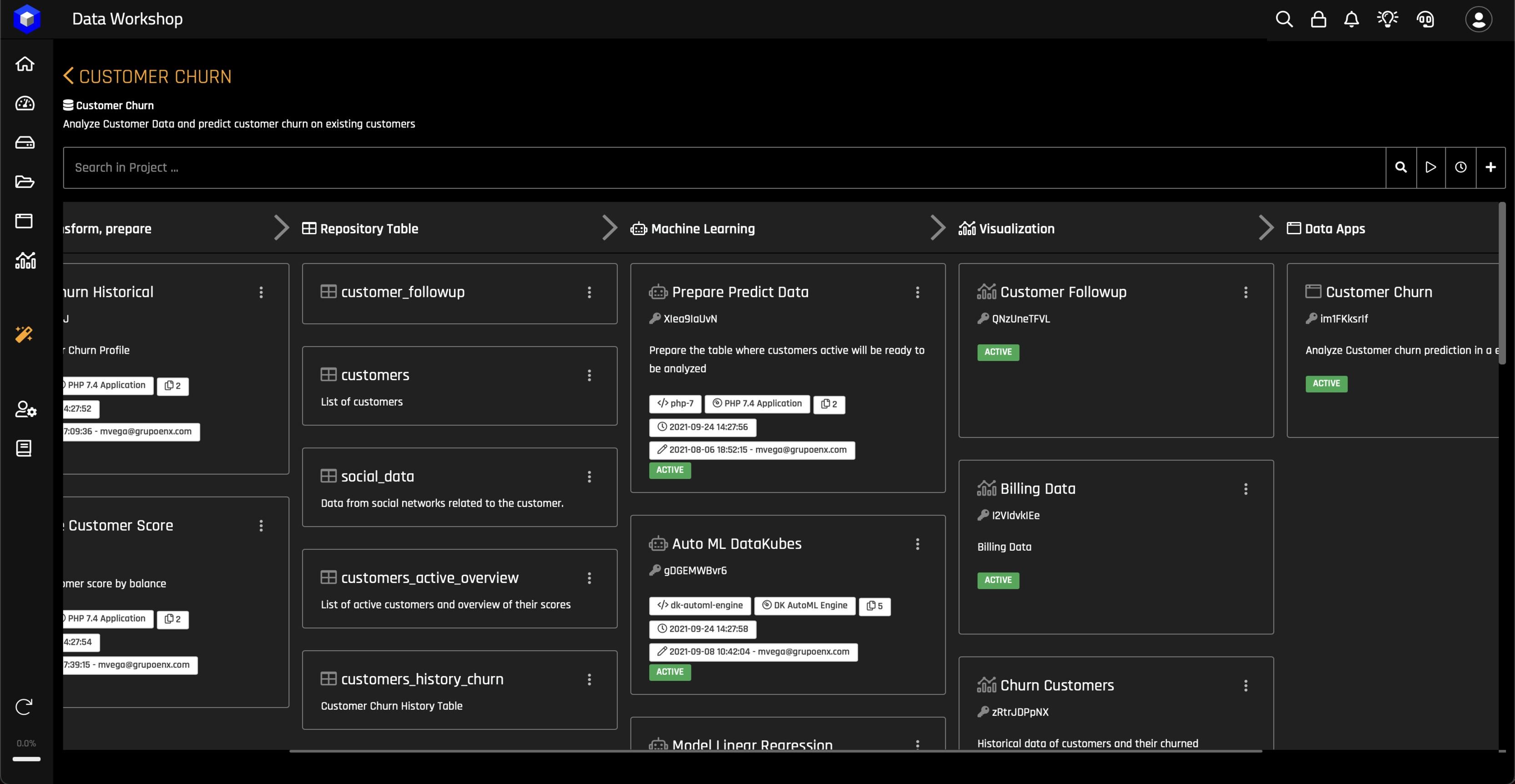Toggle ACTIVE status on Auto ML DataKubes
The width and height of the screenshot is (1515, 784).
[x=669, y=671]
